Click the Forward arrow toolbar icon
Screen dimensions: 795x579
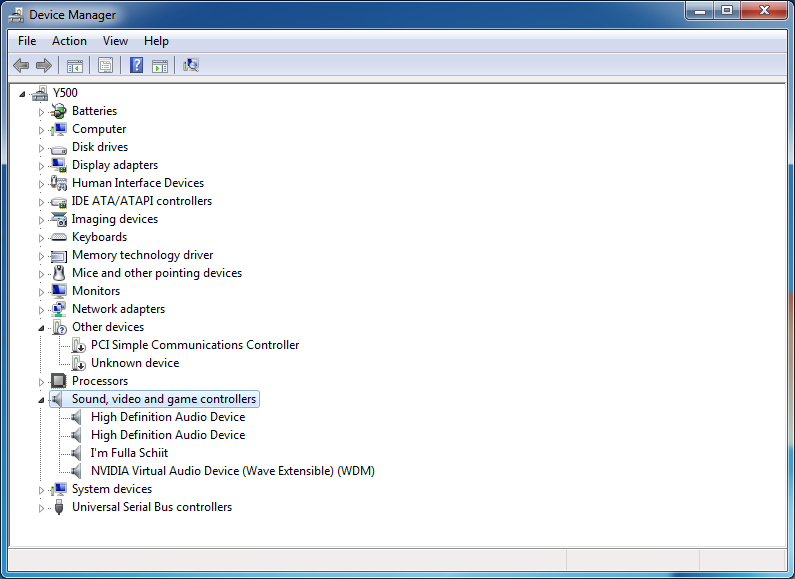44,65
